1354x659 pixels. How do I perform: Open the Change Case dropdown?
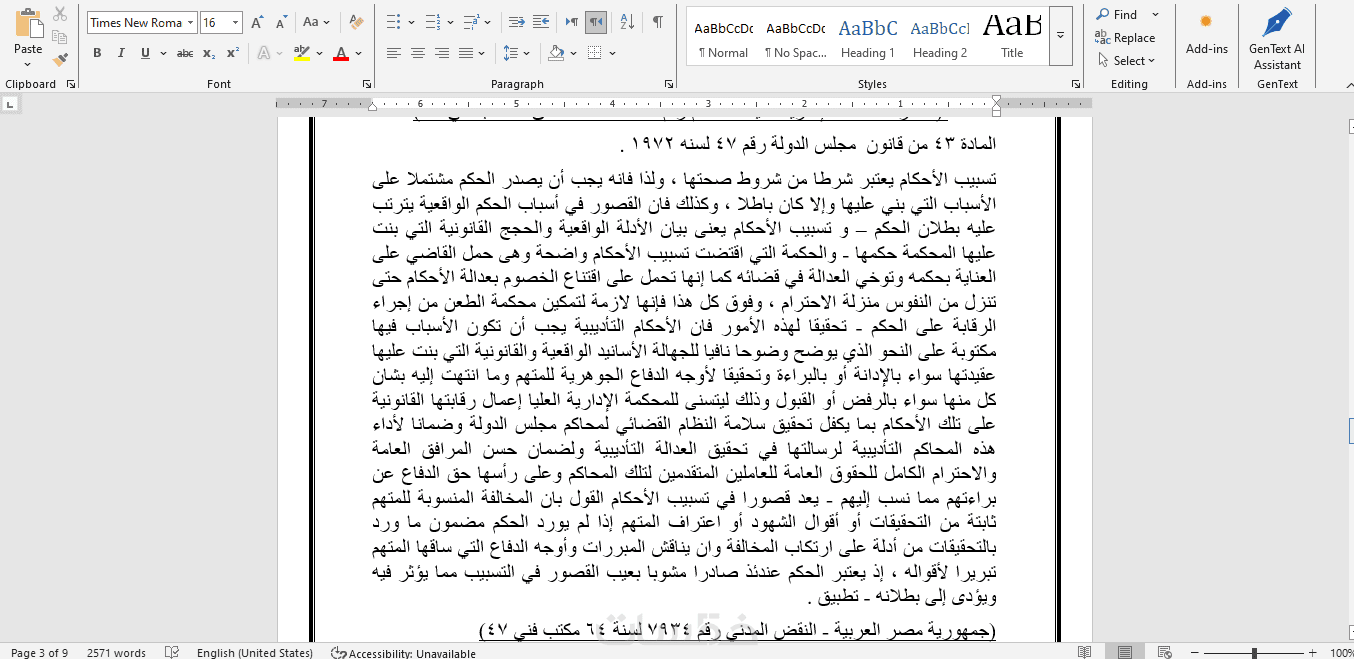[x=317, y=22]
